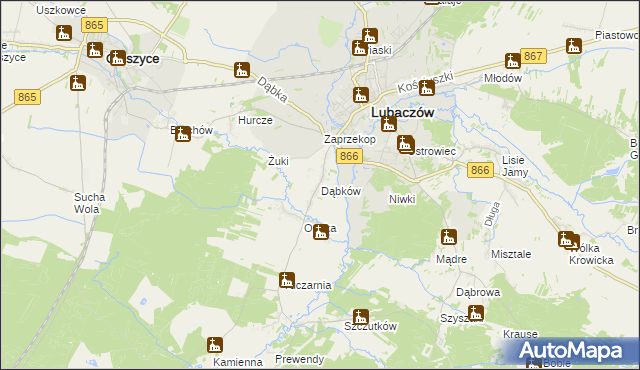Screen dimensions: 640x370
Task: Select road 866 shield near Lisie Jamy
Action: point(480,170)
